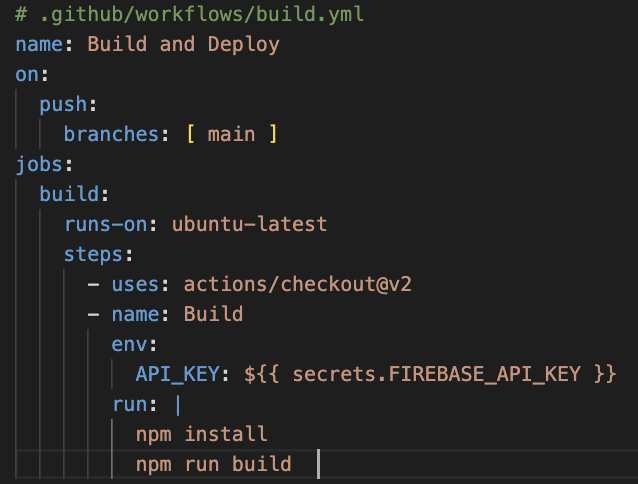638x484 pixels.
Task: Click the 'on' key
Action: tap(27, 75)
